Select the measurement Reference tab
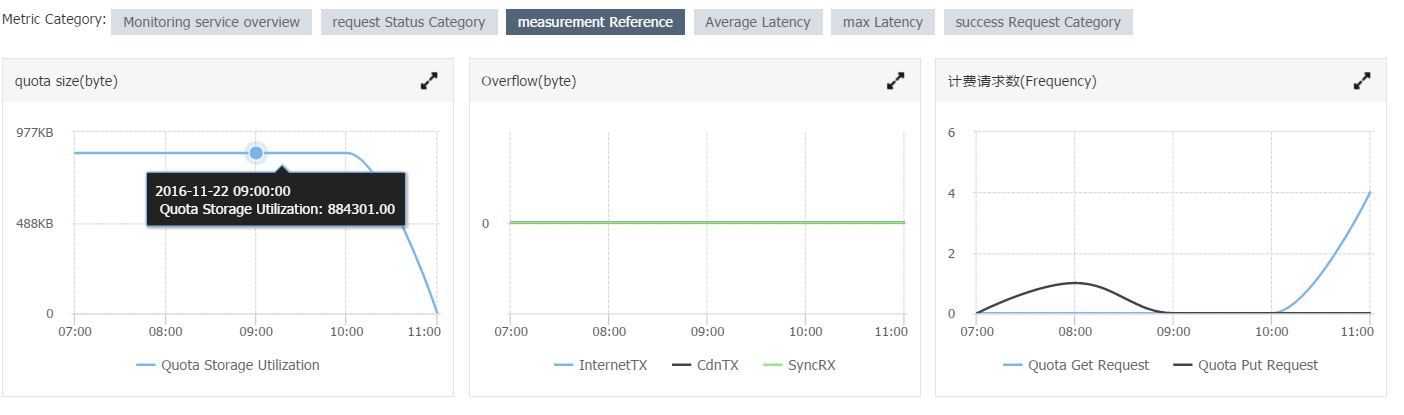Screen dimensions: 1404x415 coord(596,22)
